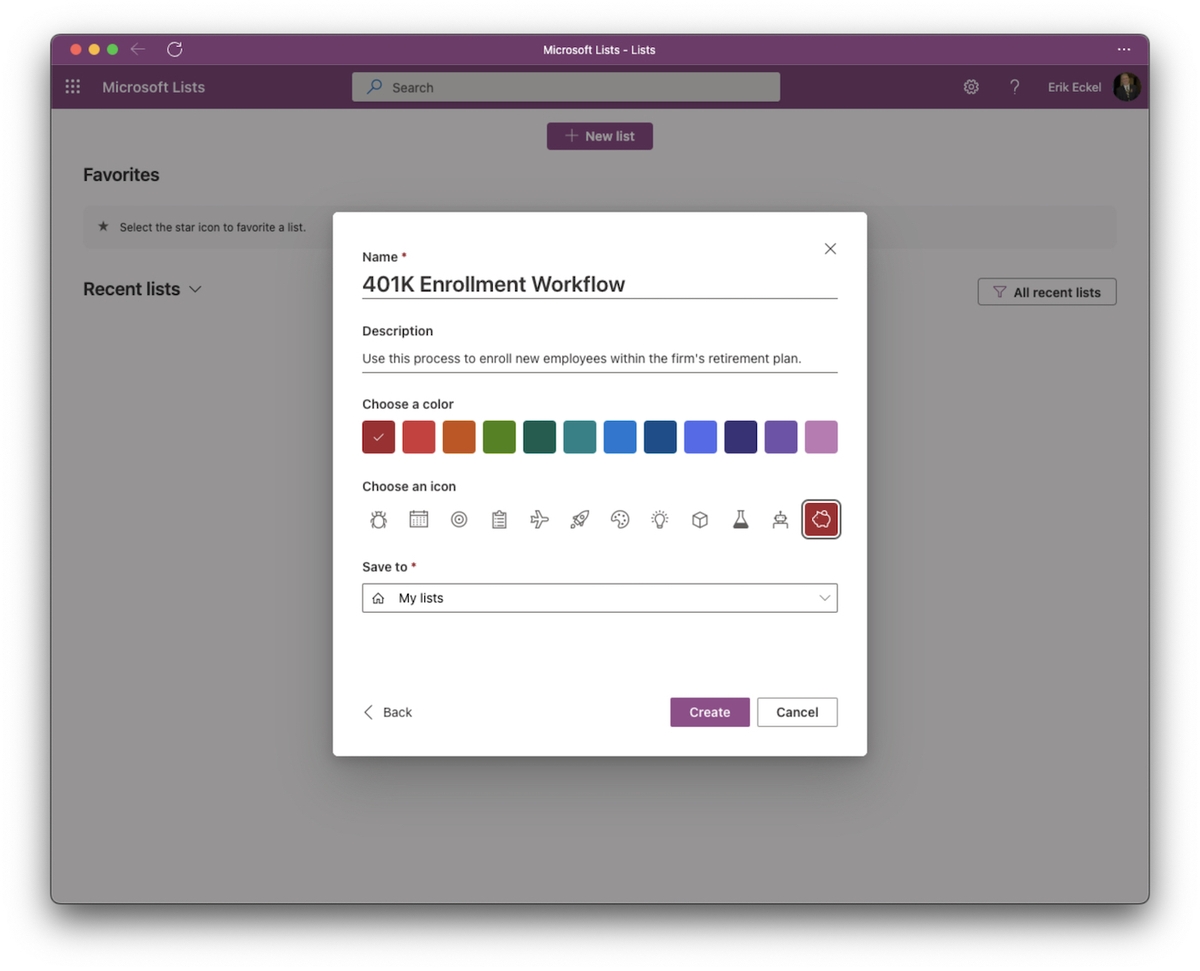Viewport: 1200px width, 971px height.
Task: Select the teal color swatch
Action: (579, 437)
